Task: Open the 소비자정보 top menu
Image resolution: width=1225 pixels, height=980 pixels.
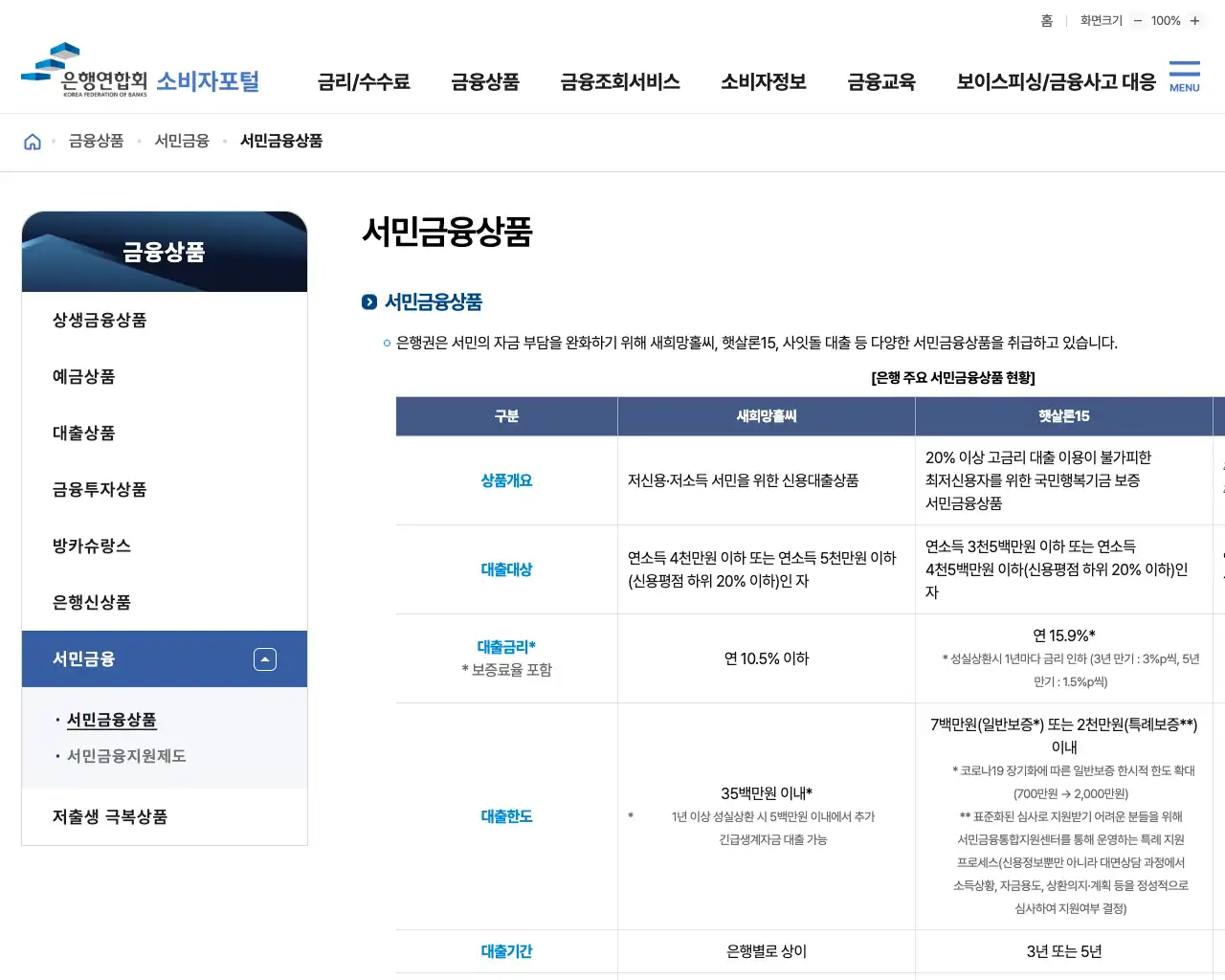Action: pyautogui.click(x=764, y=82)
